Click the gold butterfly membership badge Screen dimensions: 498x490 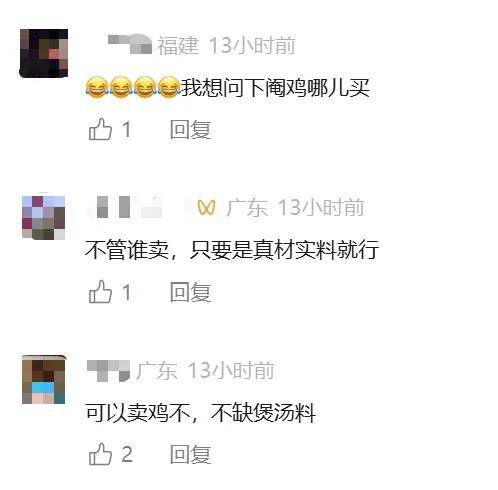point(206,208)
